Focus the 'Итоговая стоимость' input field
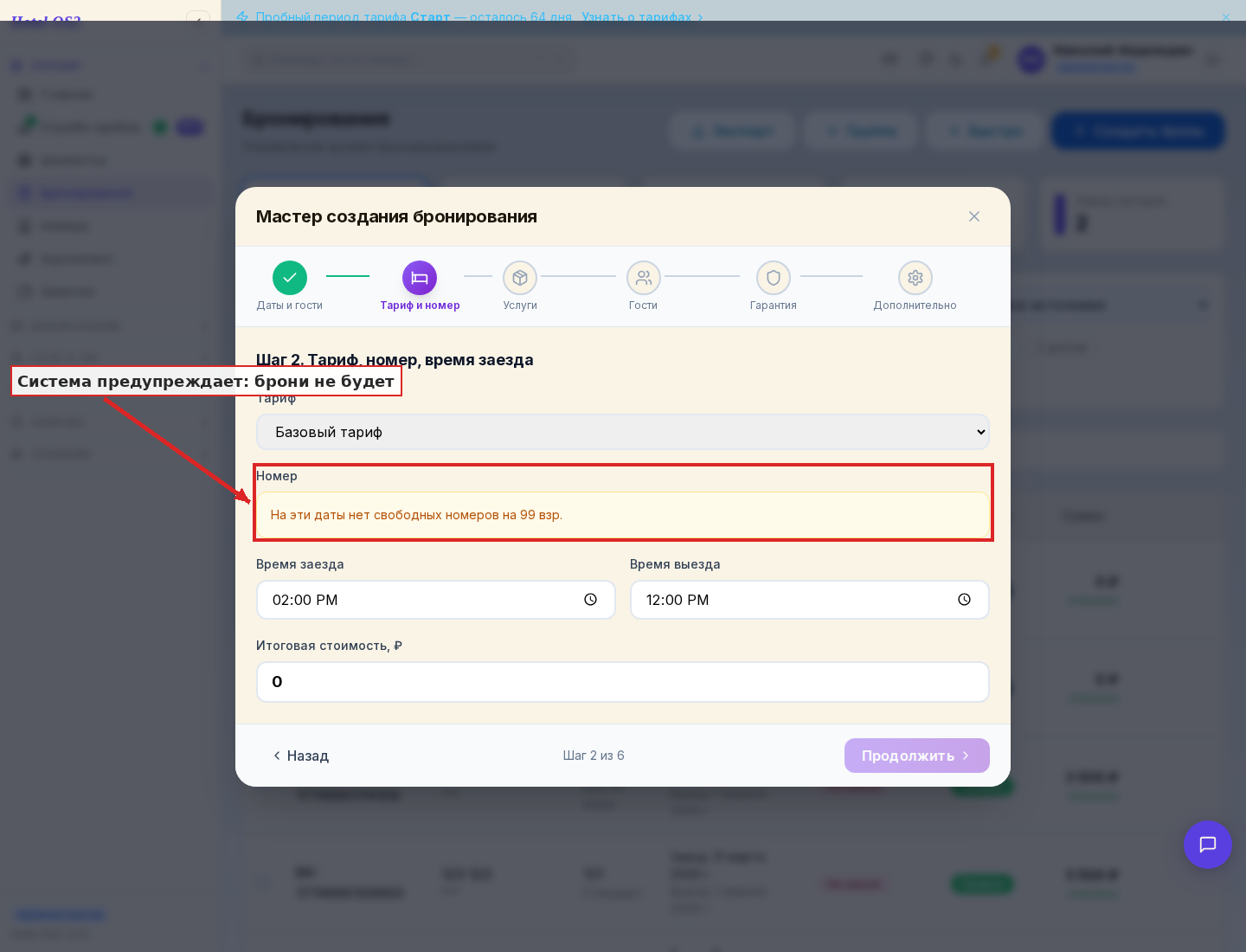Image resolution: width=1246 pixels, height=952 pixels. point(623,682)
